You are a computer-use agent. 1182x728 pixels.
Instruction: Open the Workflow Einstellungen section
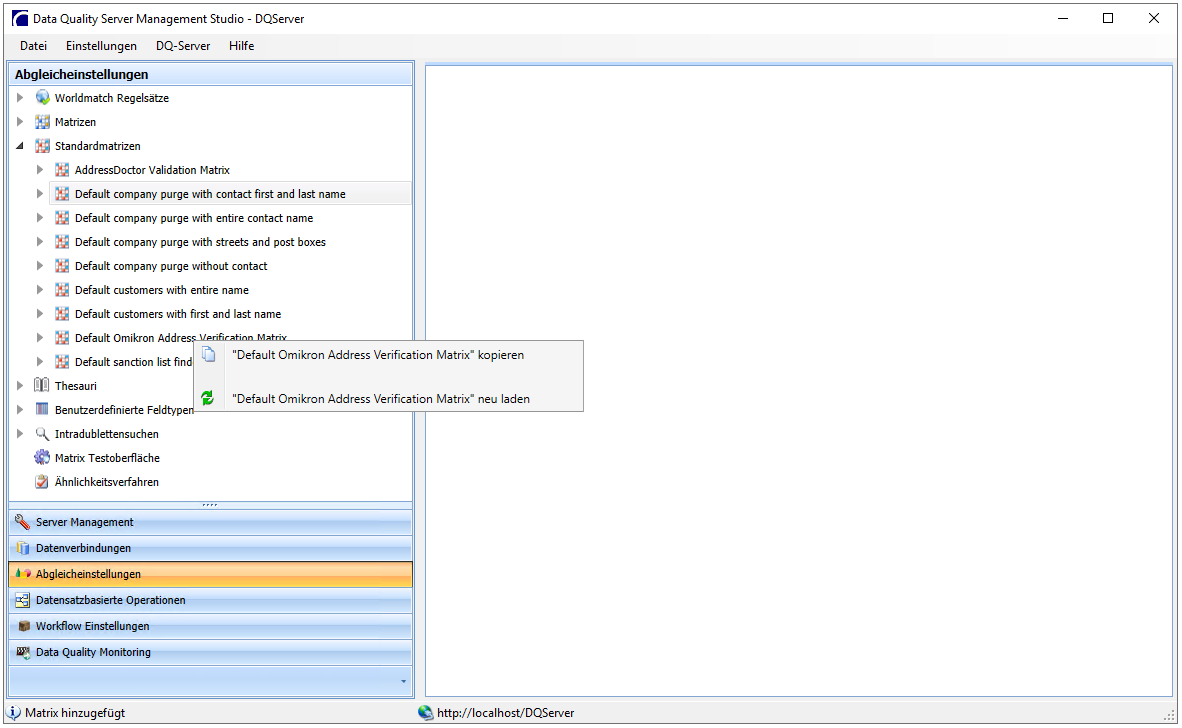(210, 626)
